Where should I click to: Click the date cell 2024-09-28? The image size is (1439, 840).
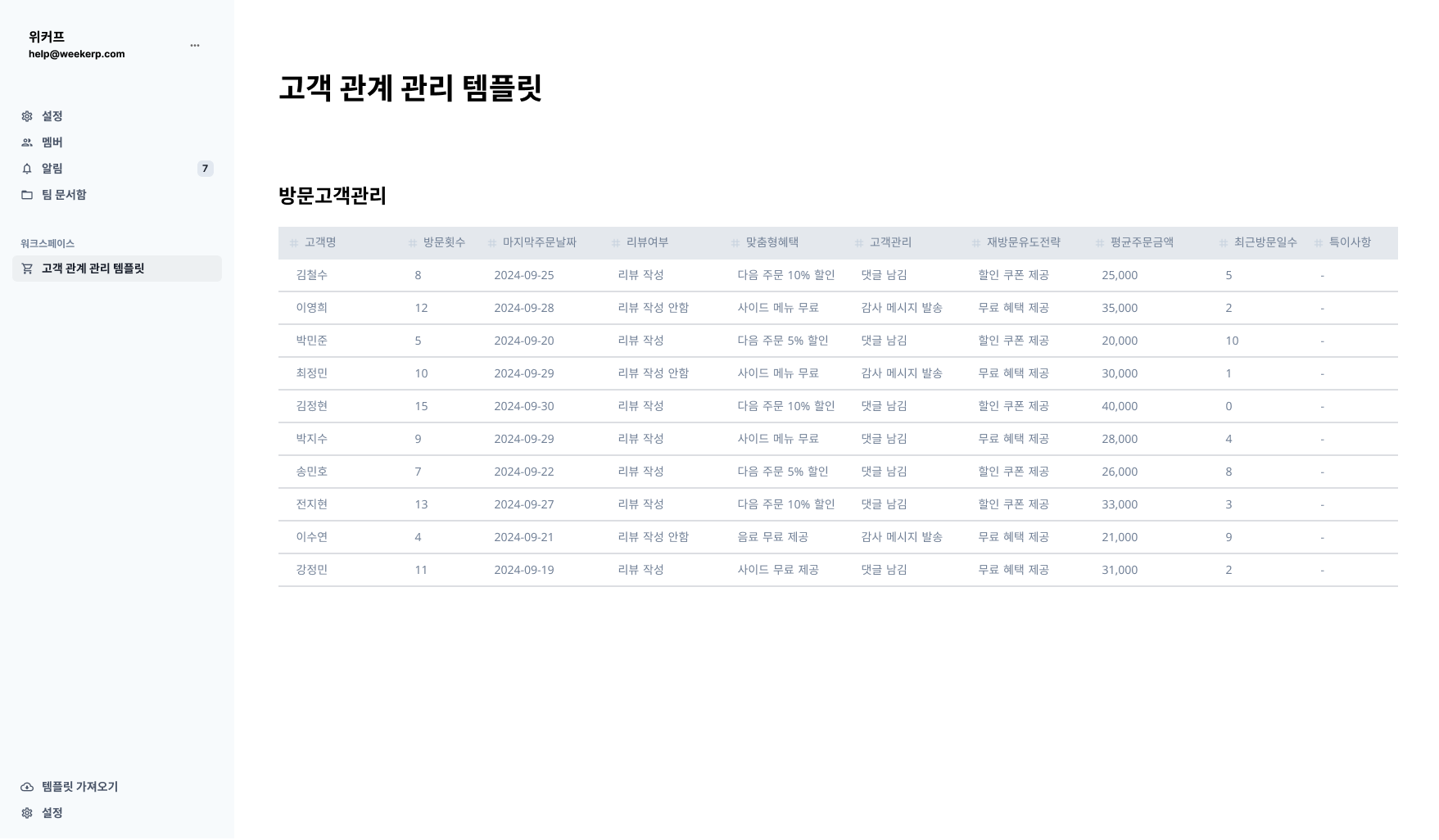[x=524, y=308]
